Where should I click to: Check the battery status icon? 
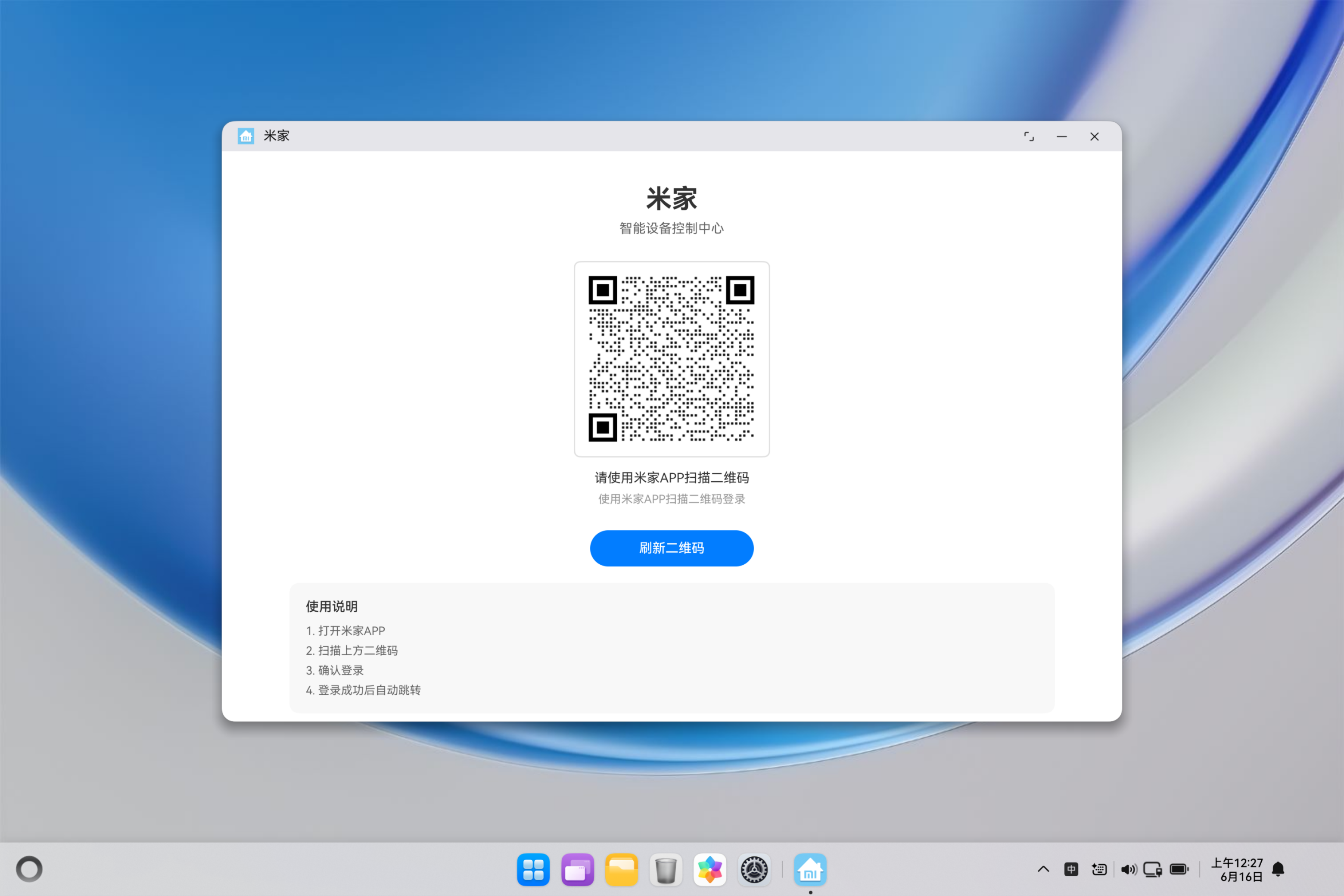pyautogui.click(x=1179, y=869)
